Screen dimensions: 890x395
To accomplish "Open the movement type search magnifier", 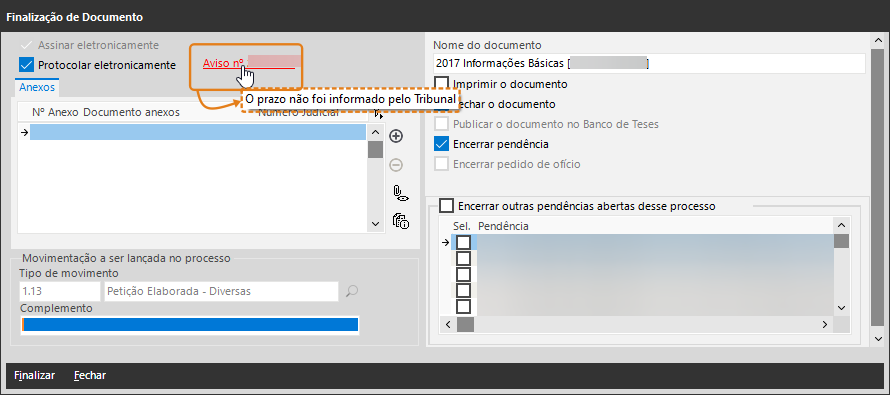I will [x=352, y=291].
